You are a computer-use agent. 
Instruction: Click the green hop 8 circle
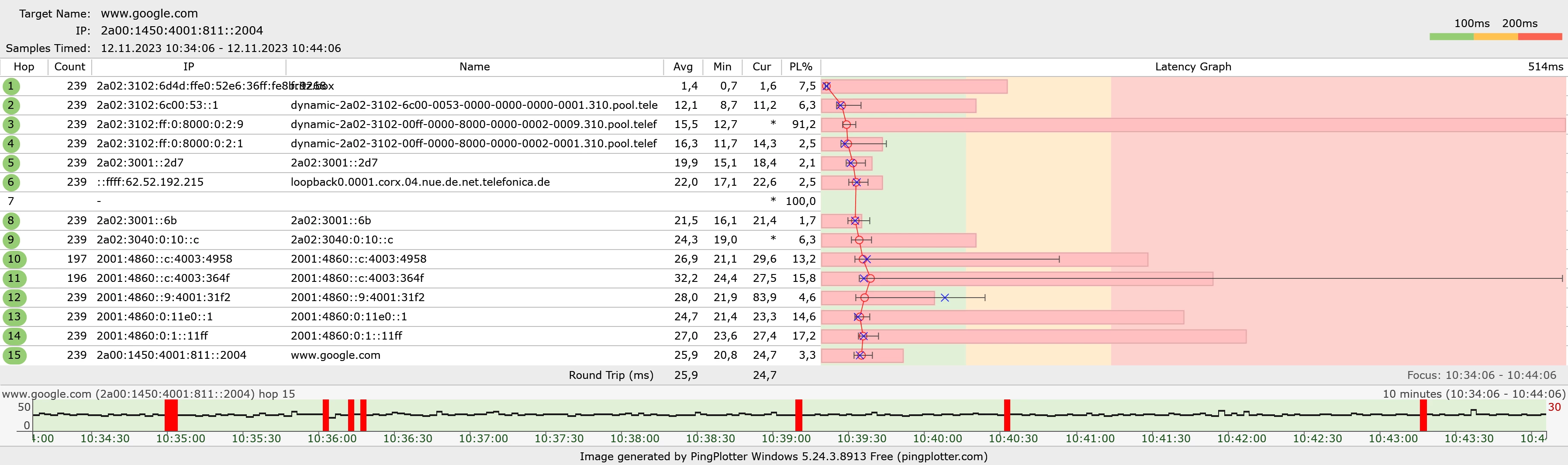click(x=10, y=221)
